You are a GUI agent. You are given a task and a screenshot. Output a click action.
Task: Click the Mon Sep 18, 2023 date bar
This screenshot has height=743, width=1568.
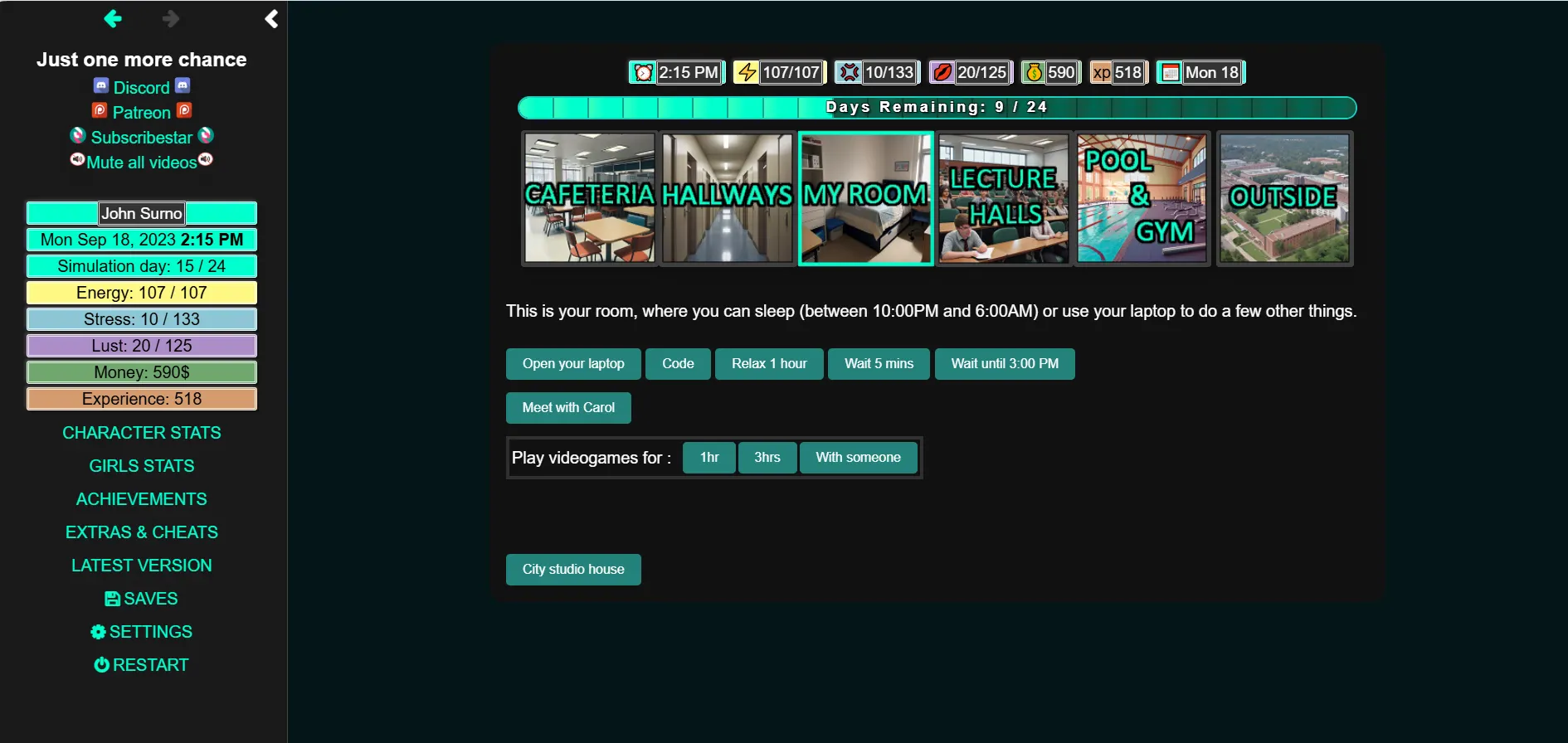142,240
